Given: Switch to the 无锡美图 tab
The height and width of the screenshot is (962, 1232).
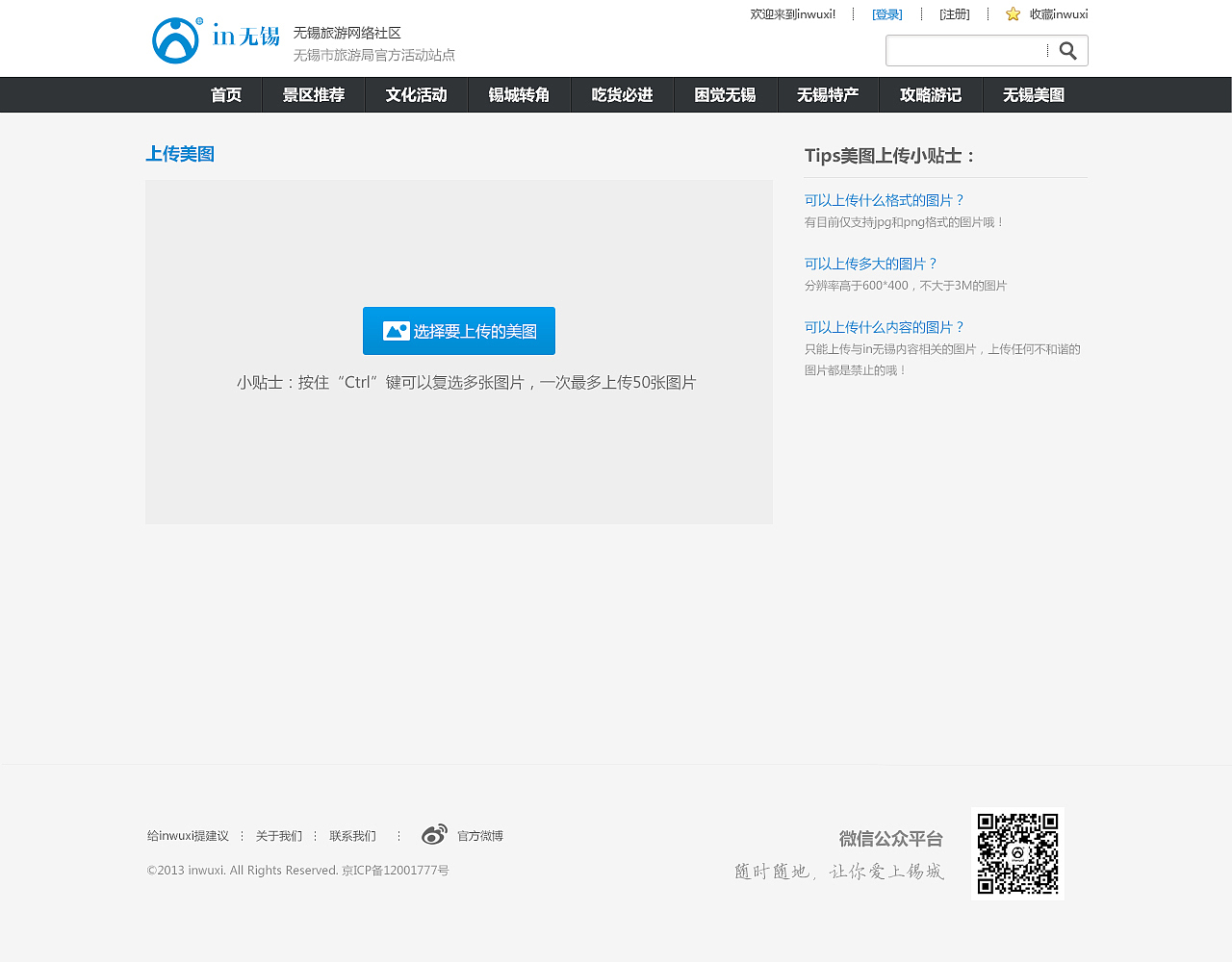Looking at the screenshot, I should (x=1033, y=94).
